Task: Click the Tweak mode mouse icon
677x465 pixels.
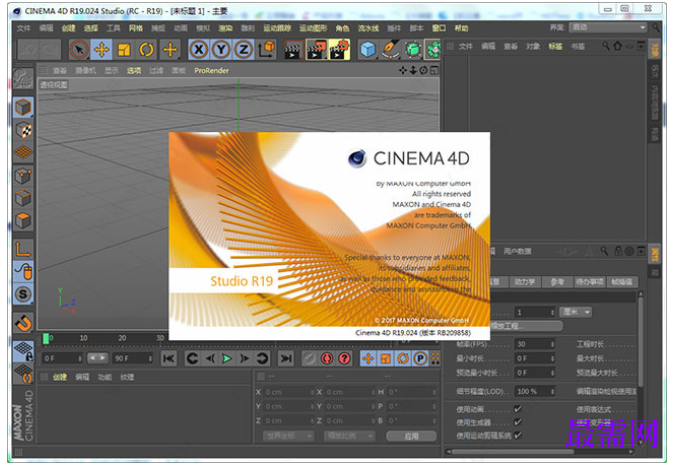Action: point(23,271)
